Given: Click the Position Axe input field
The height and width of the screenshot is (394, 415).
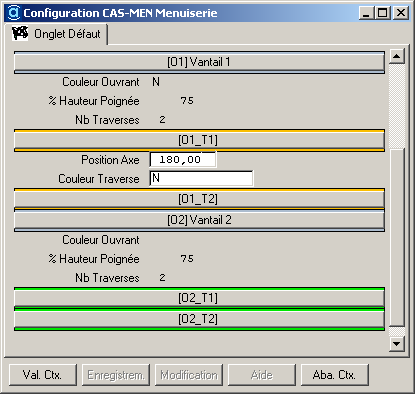Looking at the screenshot, I should pos(183,160).
